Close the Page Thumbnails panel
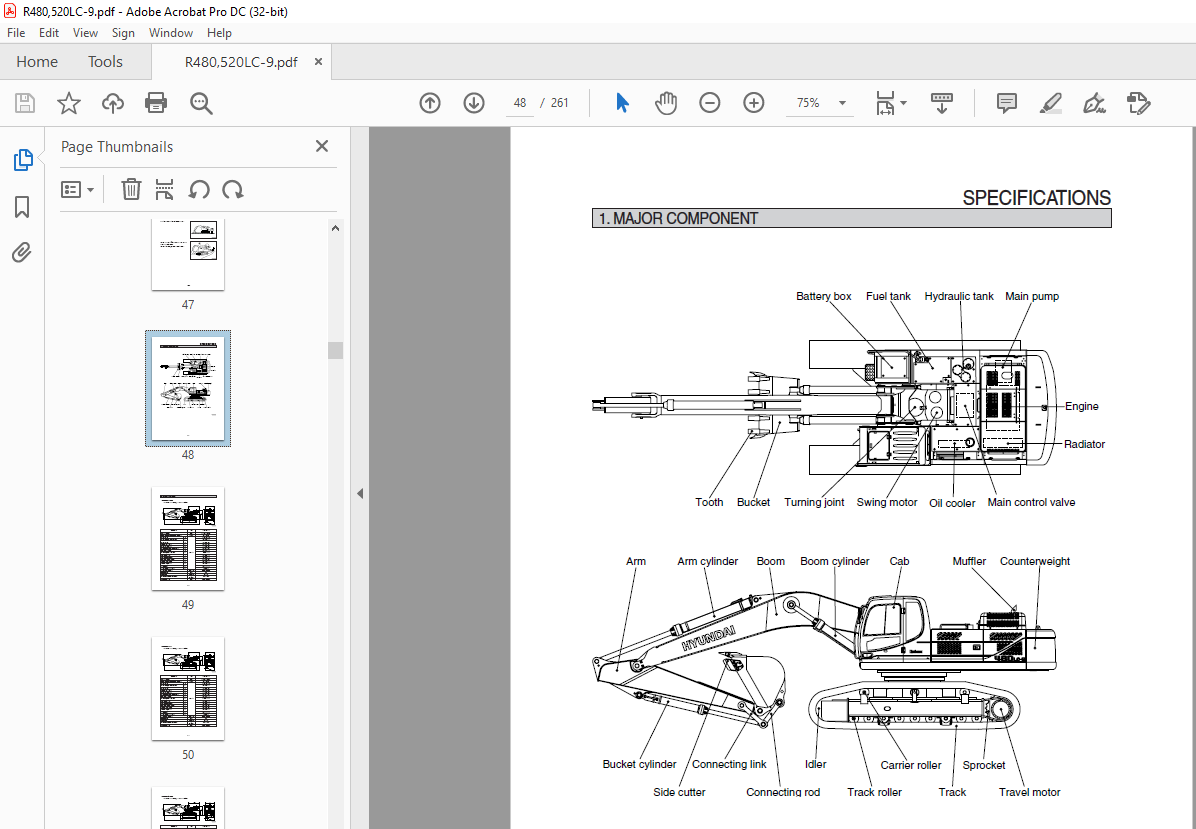The image size is (1196, 829). (322, 146)
